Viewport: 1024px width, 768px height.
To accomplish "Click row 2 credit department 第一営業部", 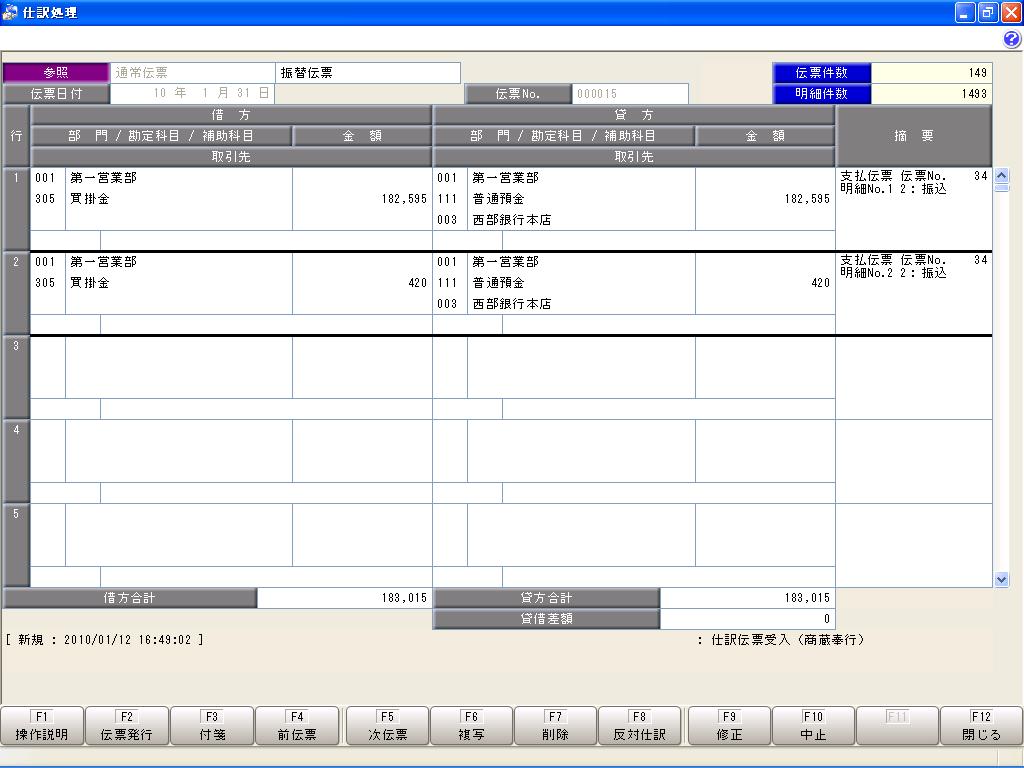I will coord(505,262).
